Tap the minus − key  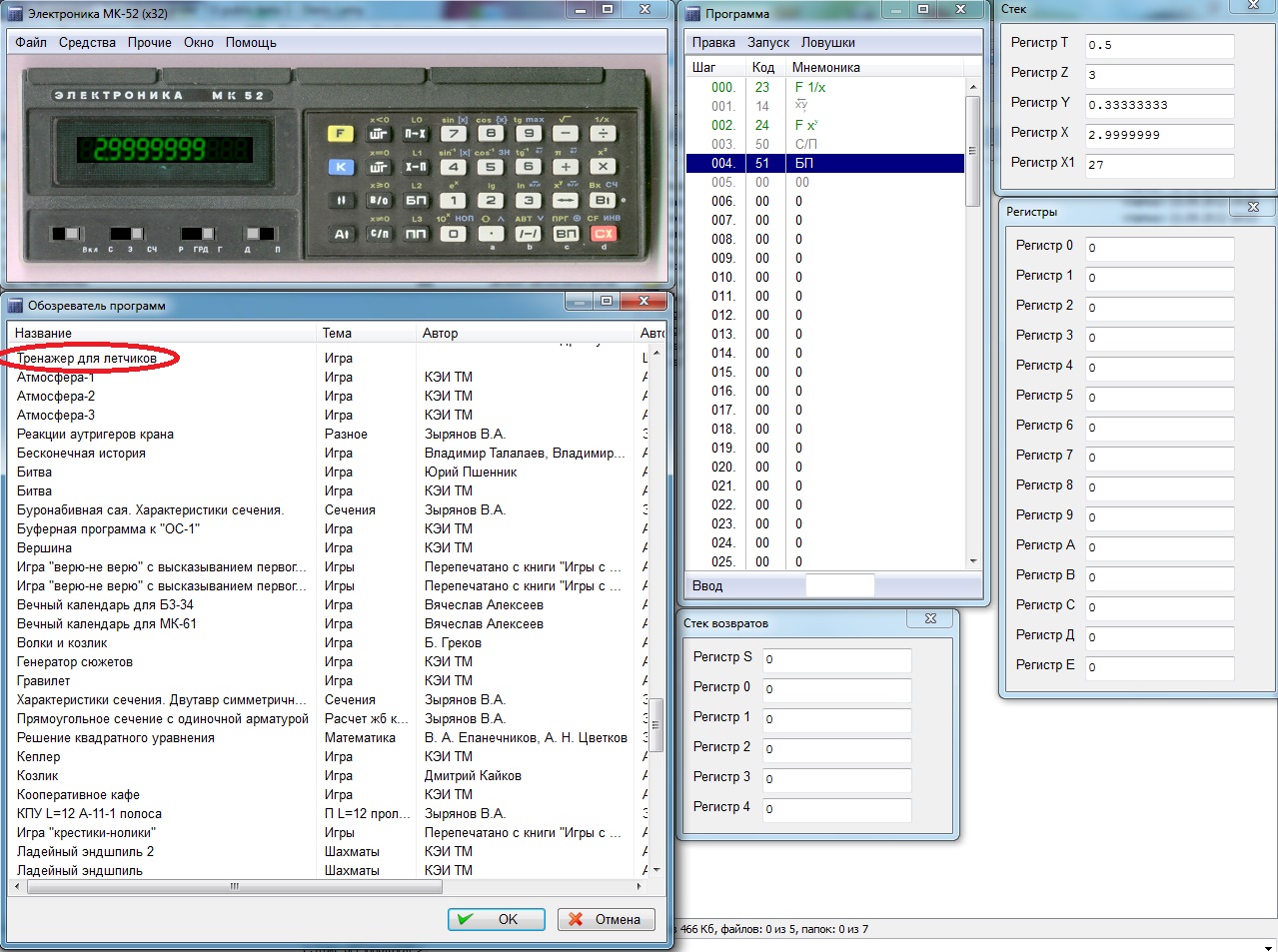click(x=566, y=134)
